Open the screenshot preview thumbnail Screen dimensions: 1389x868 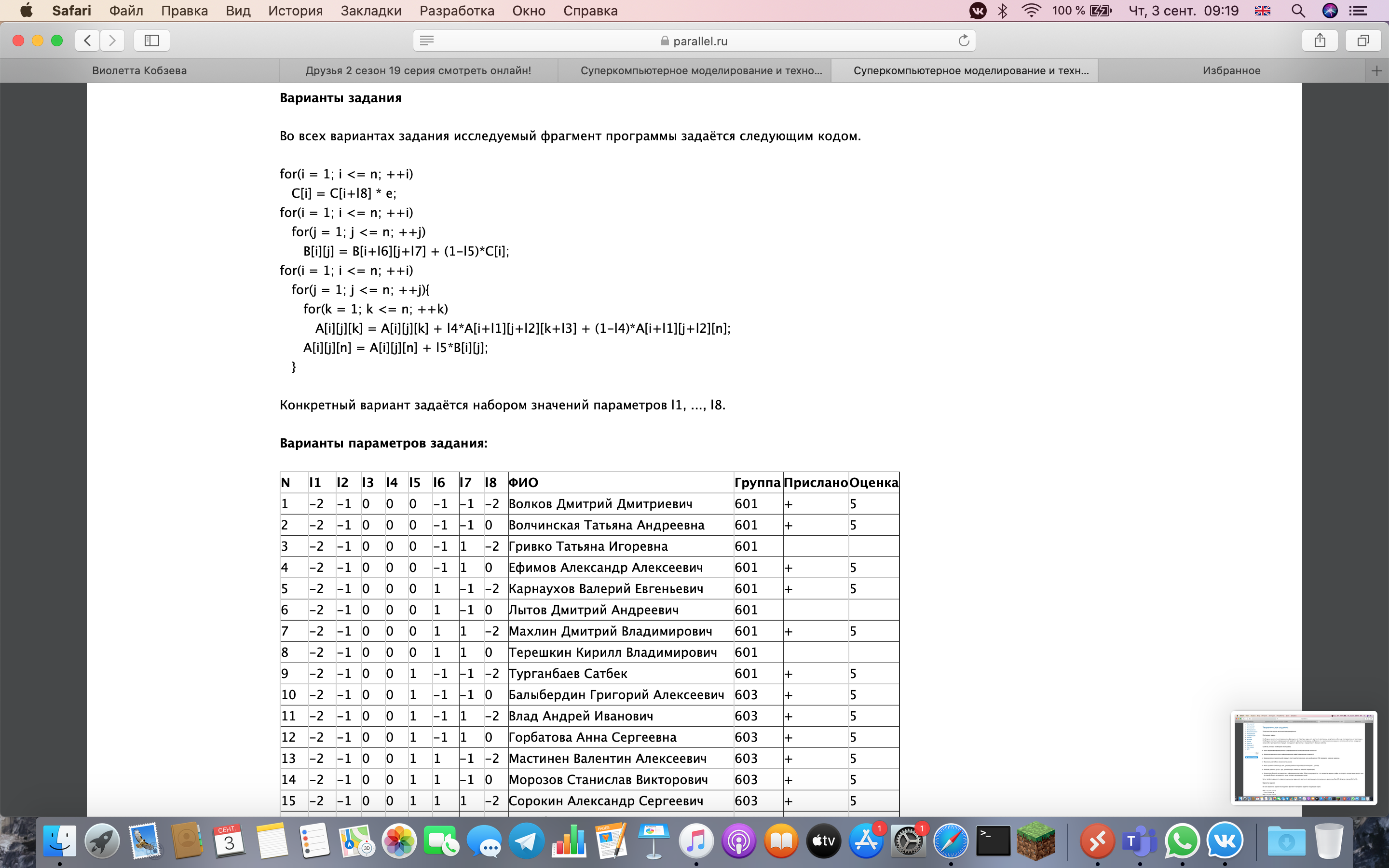[x=1304, y=758]
